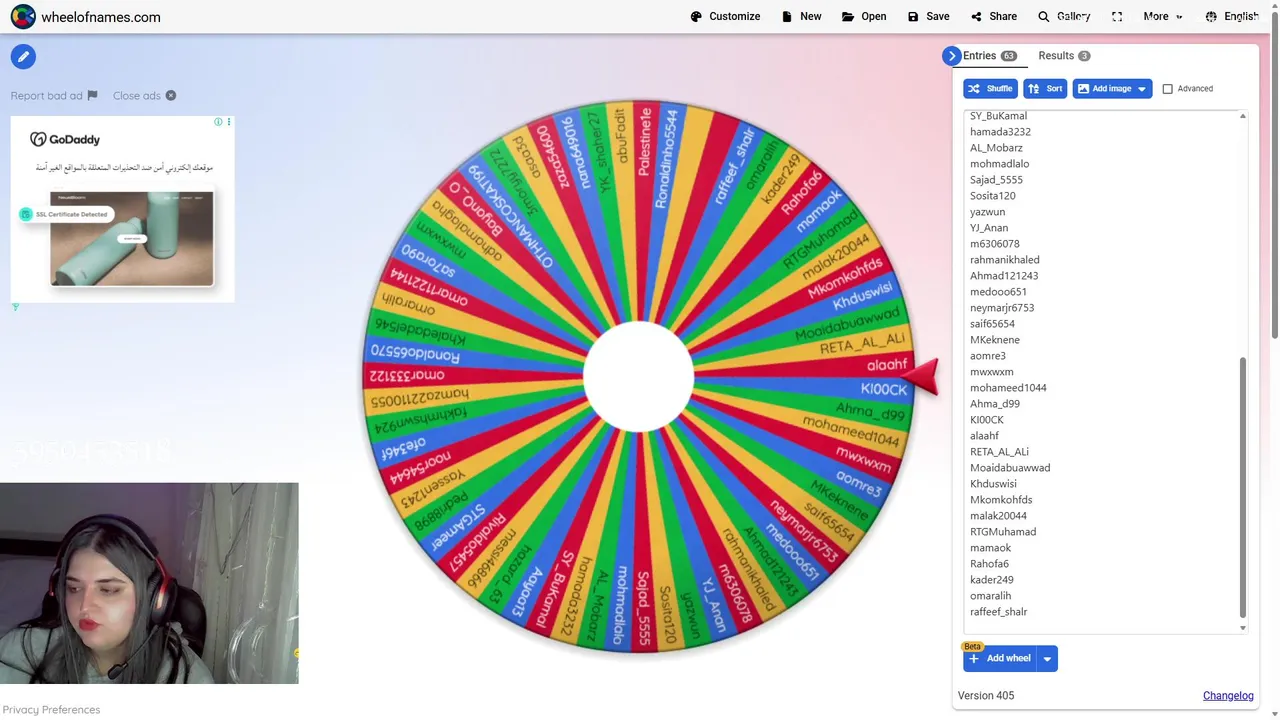1280x720 pixels.
Task: Select entry text 'Khduswisi'
Action: [993, 484]
